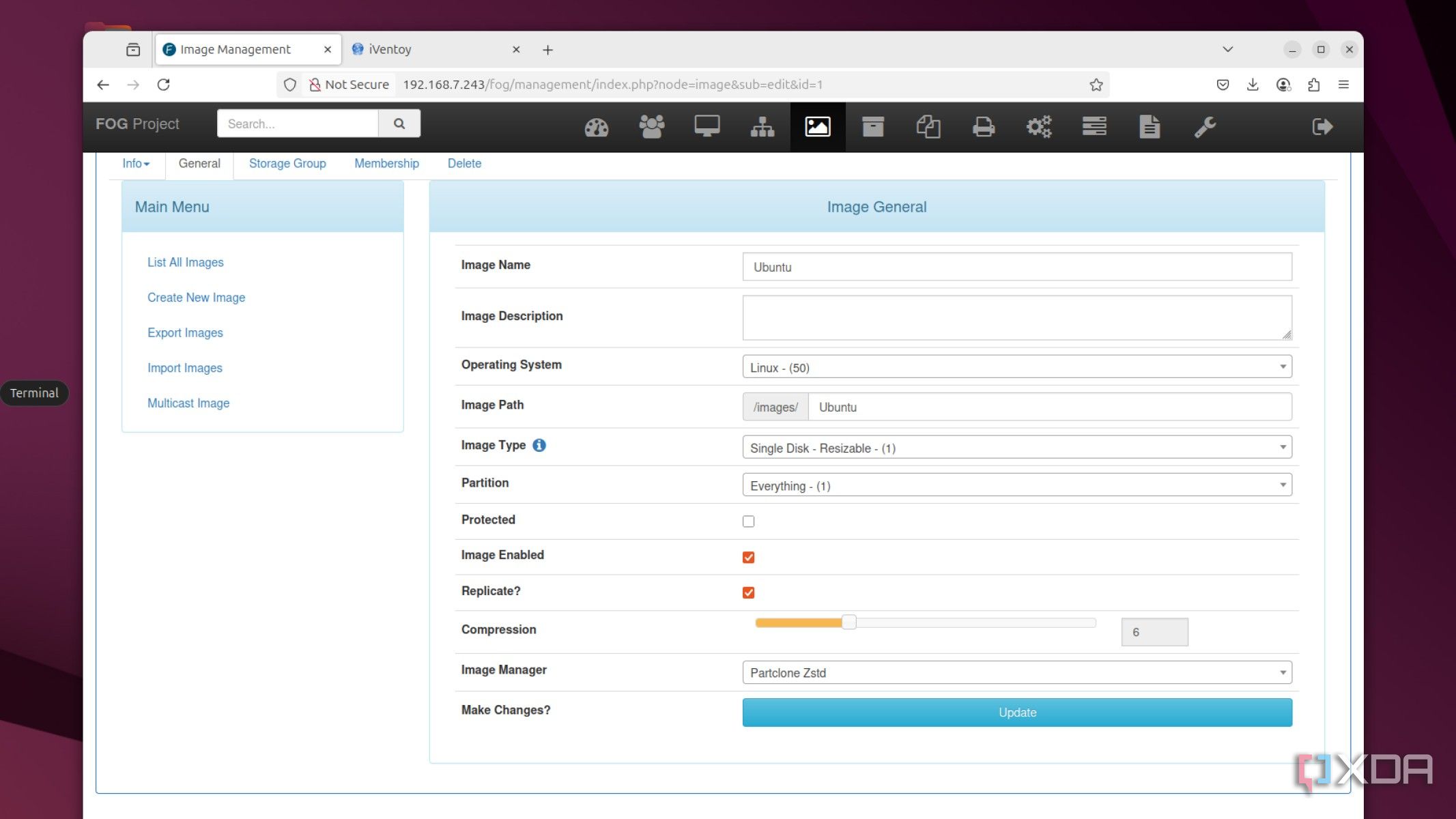Enable the Protected checkbox

tap(748, 521)
